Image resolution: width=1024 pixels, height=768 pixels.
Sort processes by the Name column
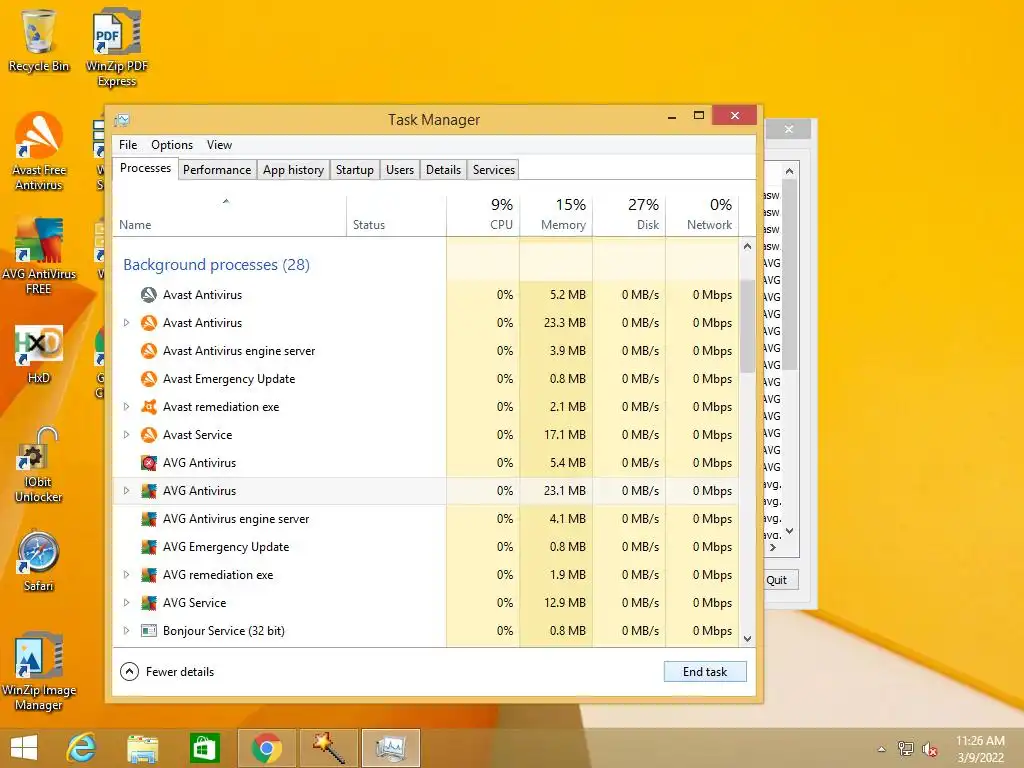[229, 216]
